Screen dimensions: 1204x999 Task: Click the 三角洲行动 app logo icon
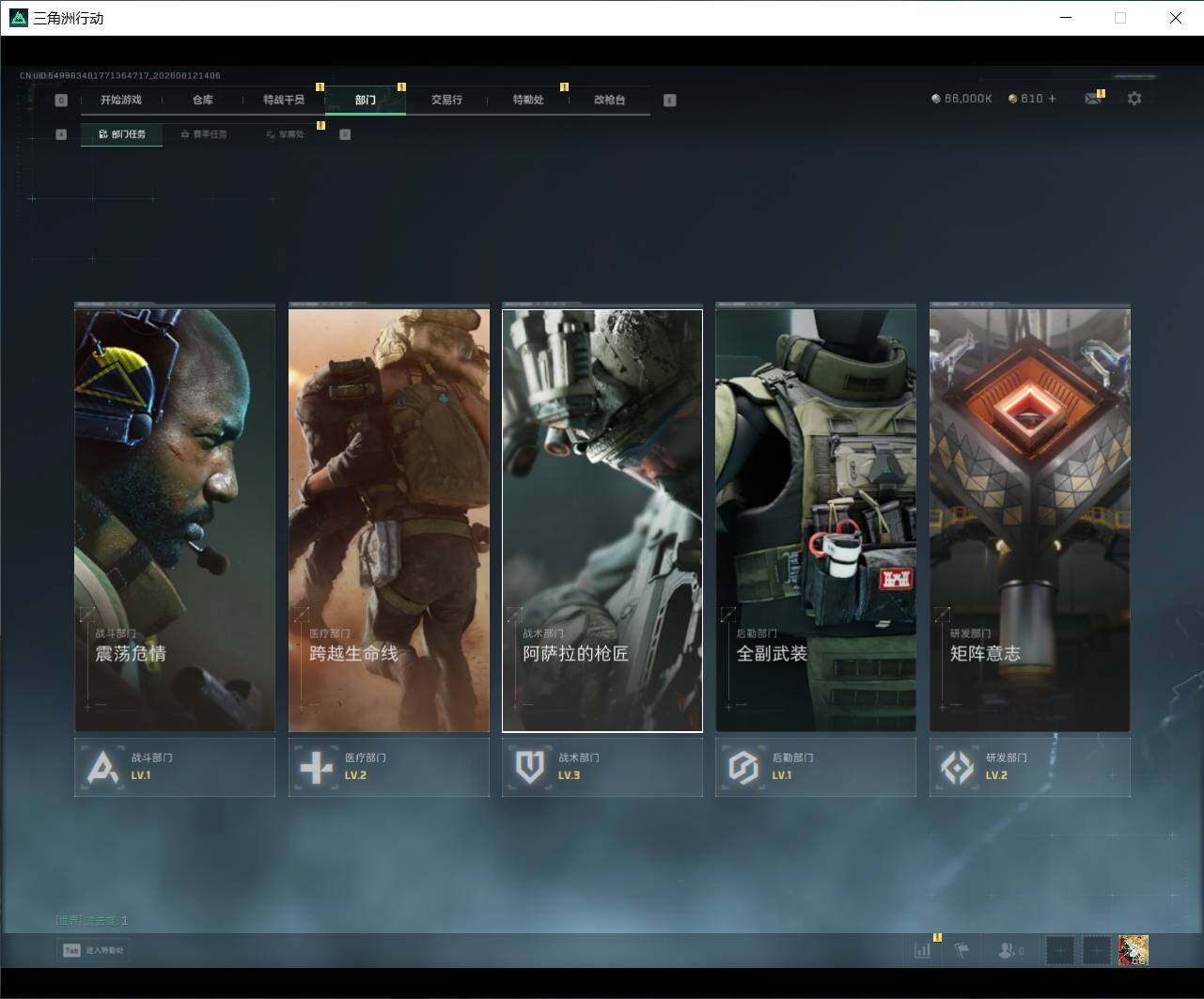pos(19,18)
